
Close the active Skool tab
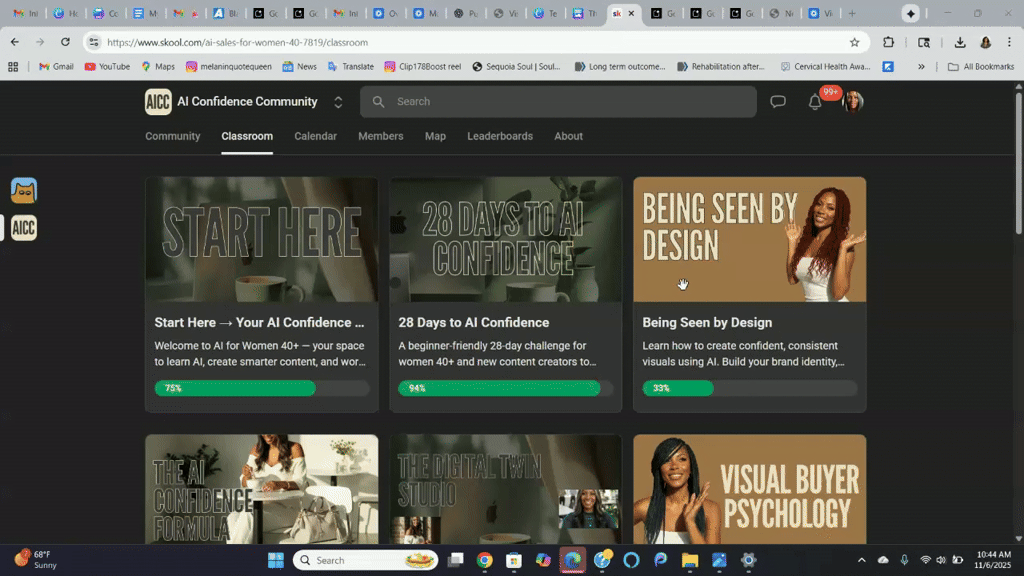coord(631,13)
